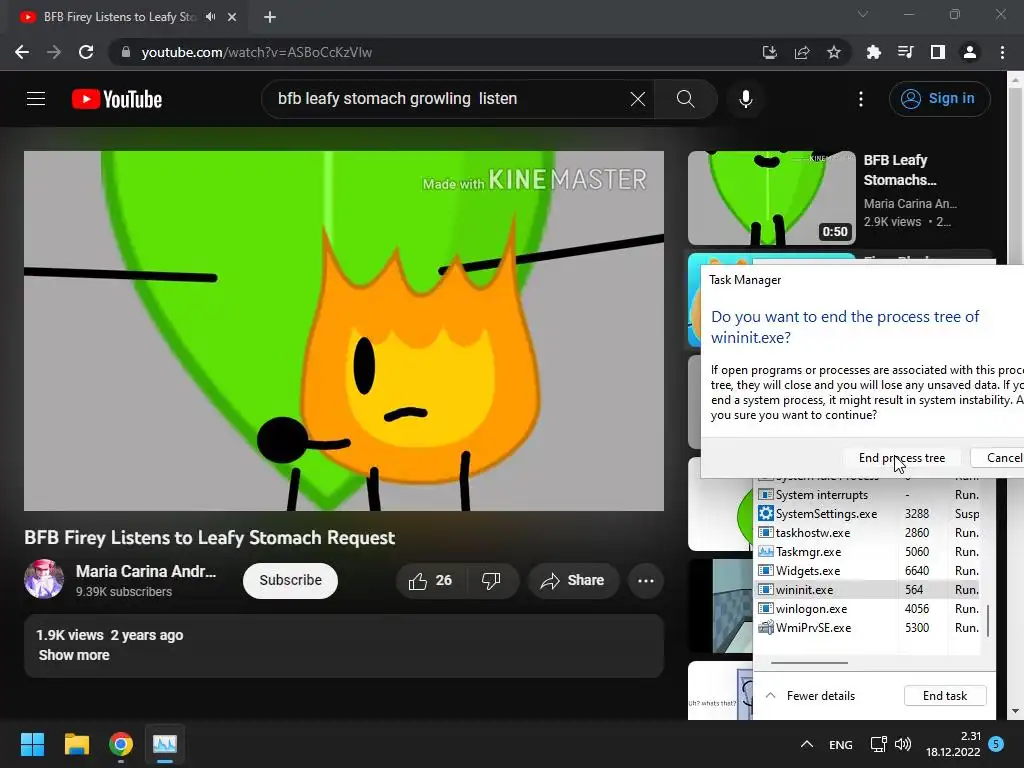The height and width of the screenshot is (768, 1024).
Task: Click End task in Task Manager
Action: (x=945, y=696)
